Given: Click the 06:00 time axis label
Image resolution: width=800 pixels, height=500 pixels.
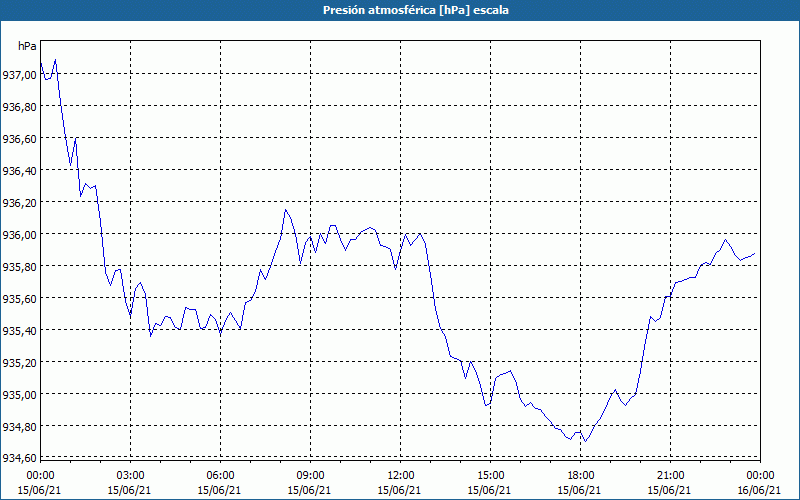Looking at the screenshot, I should point(220,476).
